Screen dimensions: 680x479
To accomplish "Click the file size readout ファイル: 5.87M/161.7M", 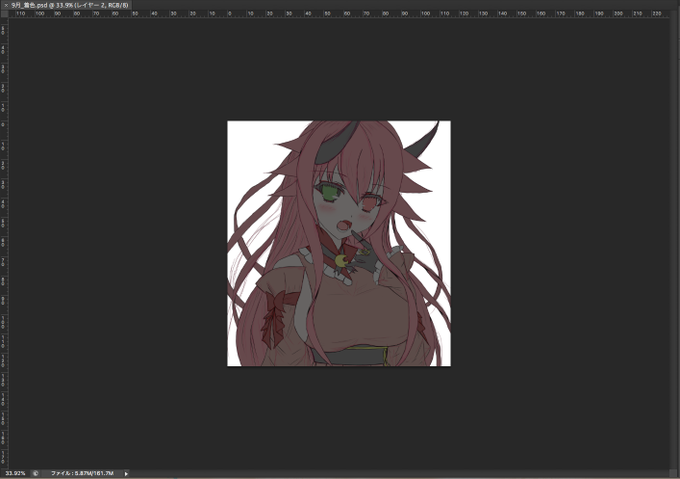I will (82, 473).
